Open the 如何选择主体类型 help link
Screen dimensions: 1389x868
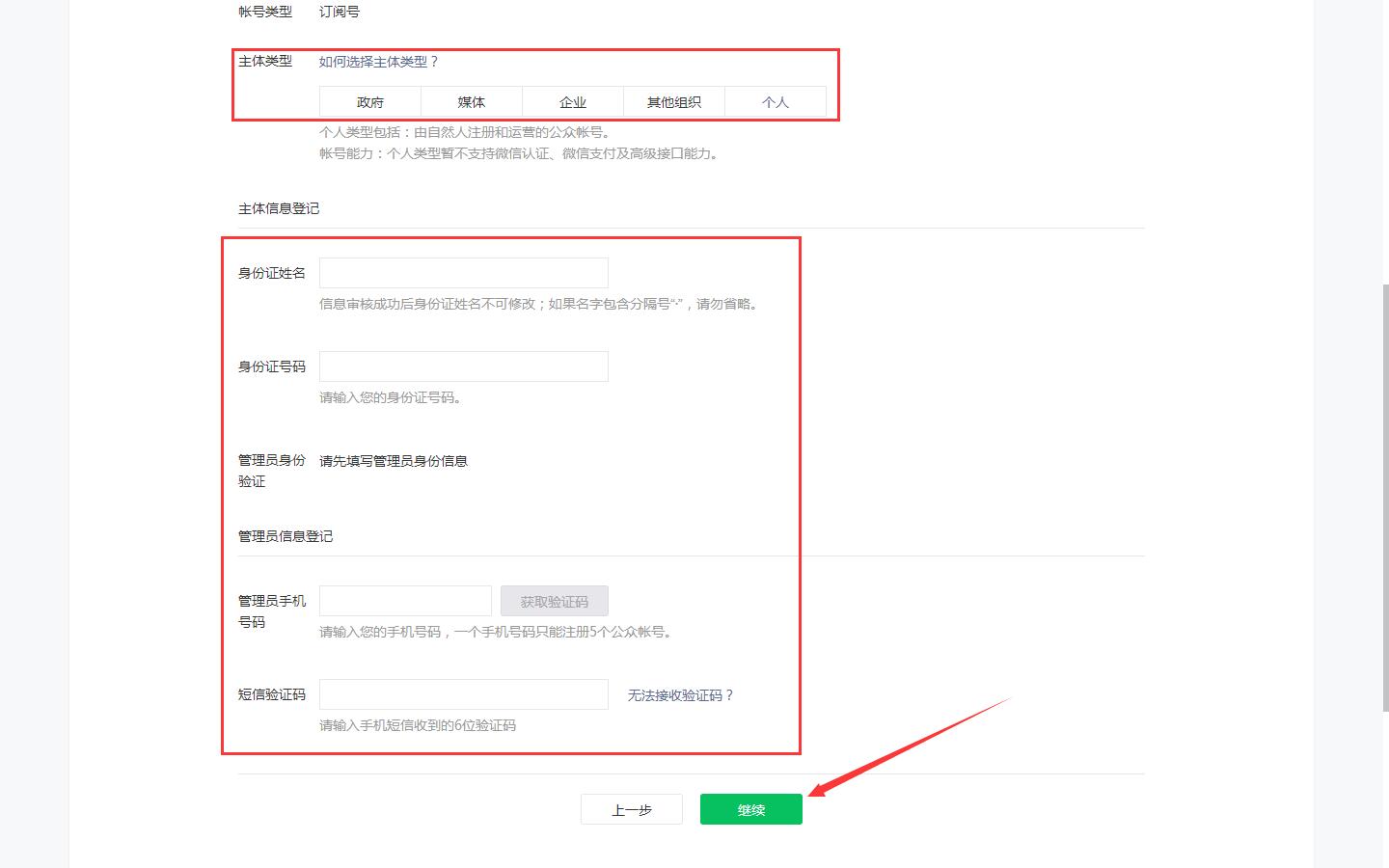click(380, 60)
